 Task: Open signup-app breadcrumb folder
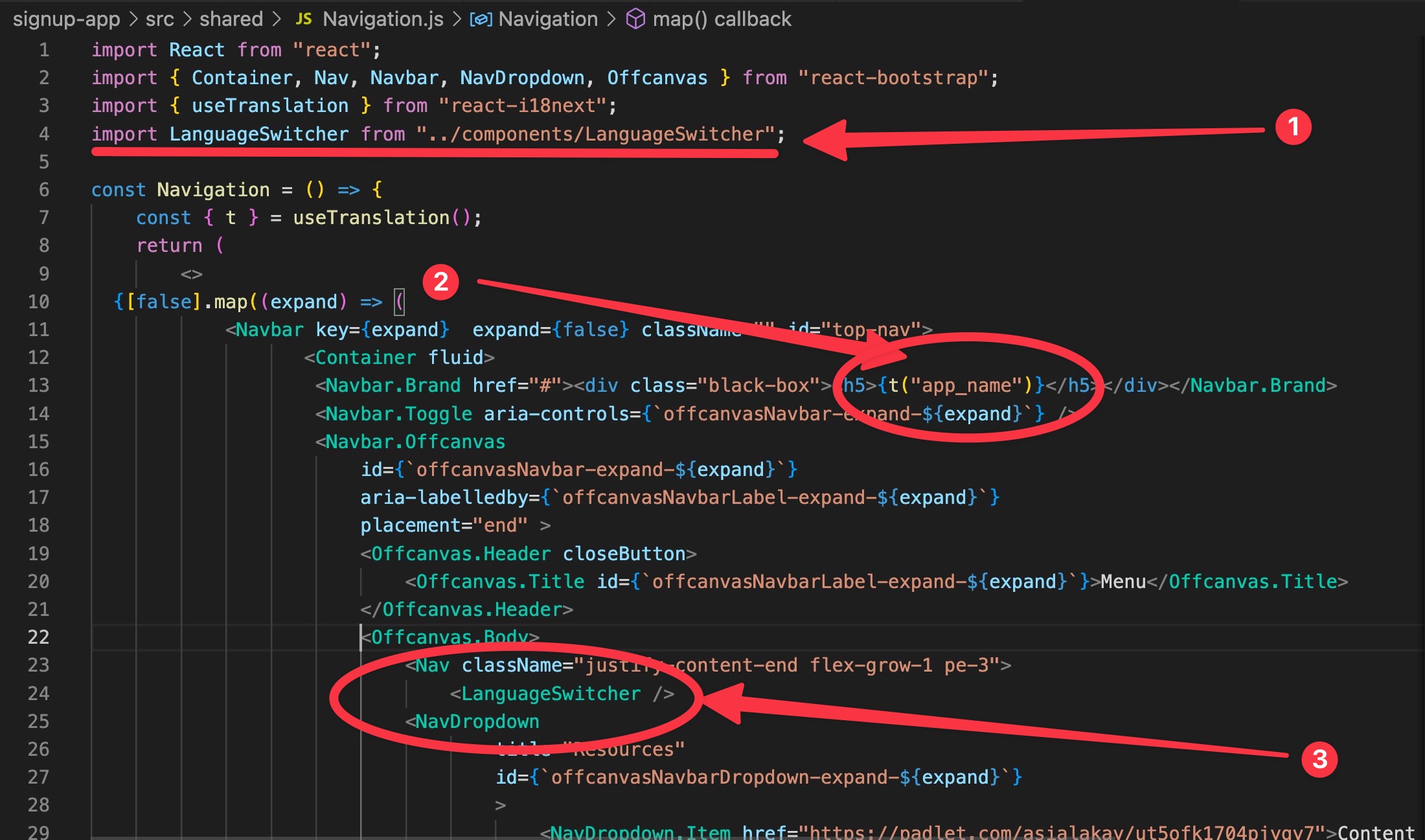(x=66, y=19)
